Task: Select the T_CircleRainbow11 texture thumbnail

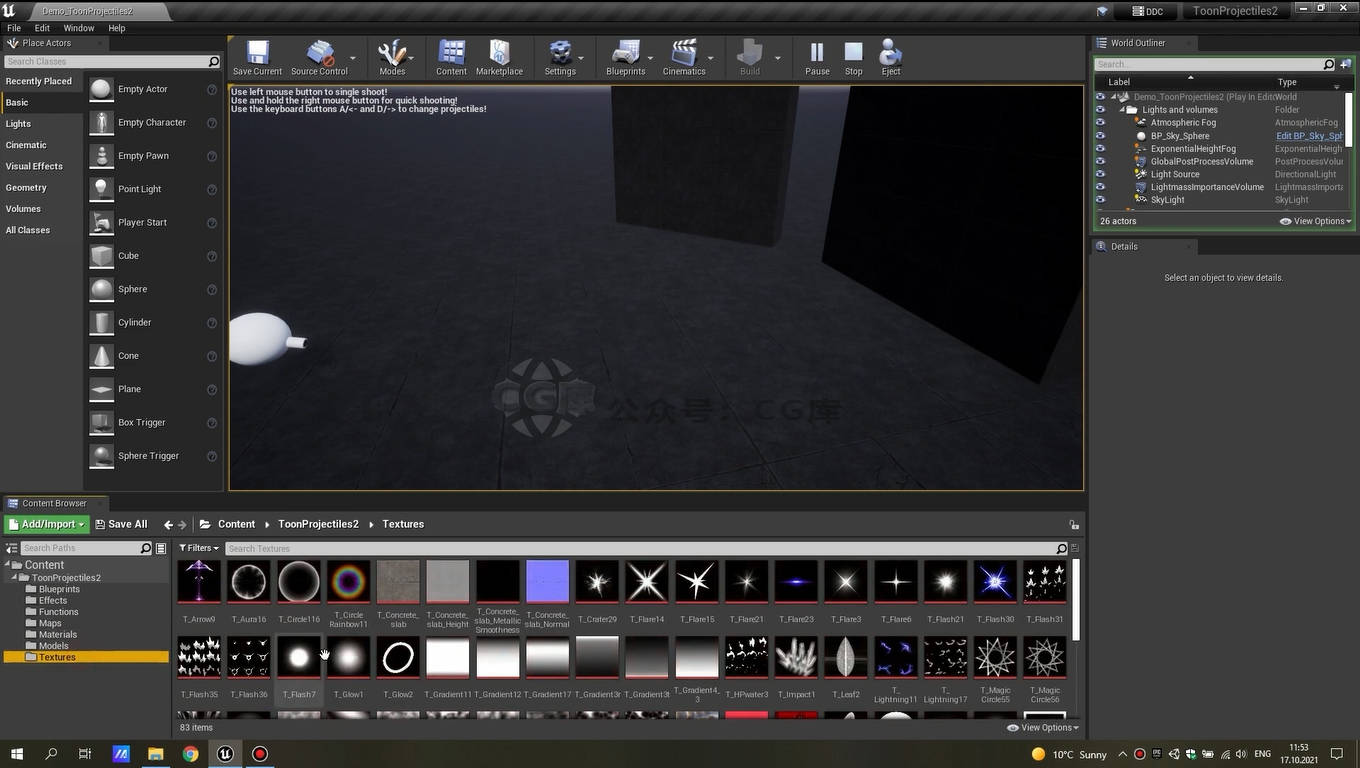Action: pyautogui.click(x=348, y=582)
